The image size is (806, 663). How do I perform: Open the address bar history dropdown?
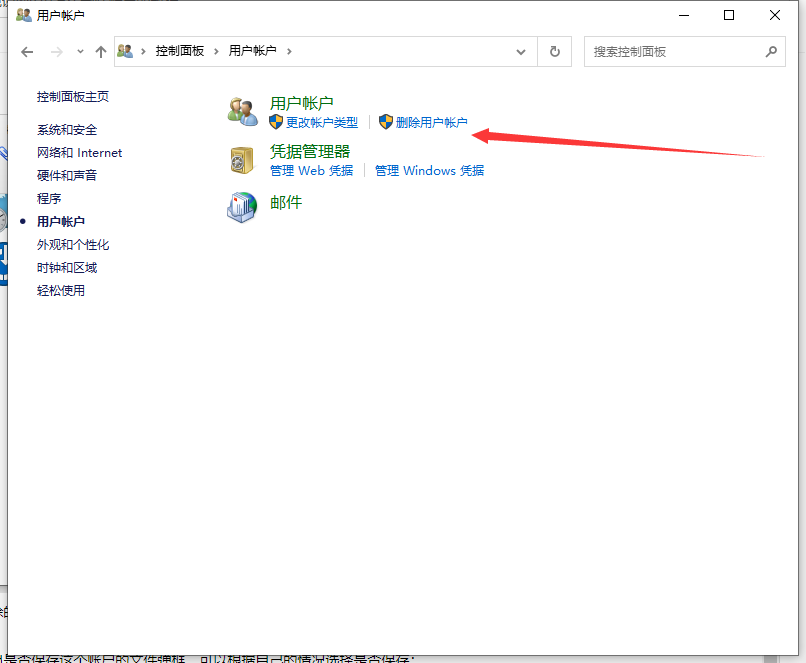pyautogui.click(x=520, y=51)
